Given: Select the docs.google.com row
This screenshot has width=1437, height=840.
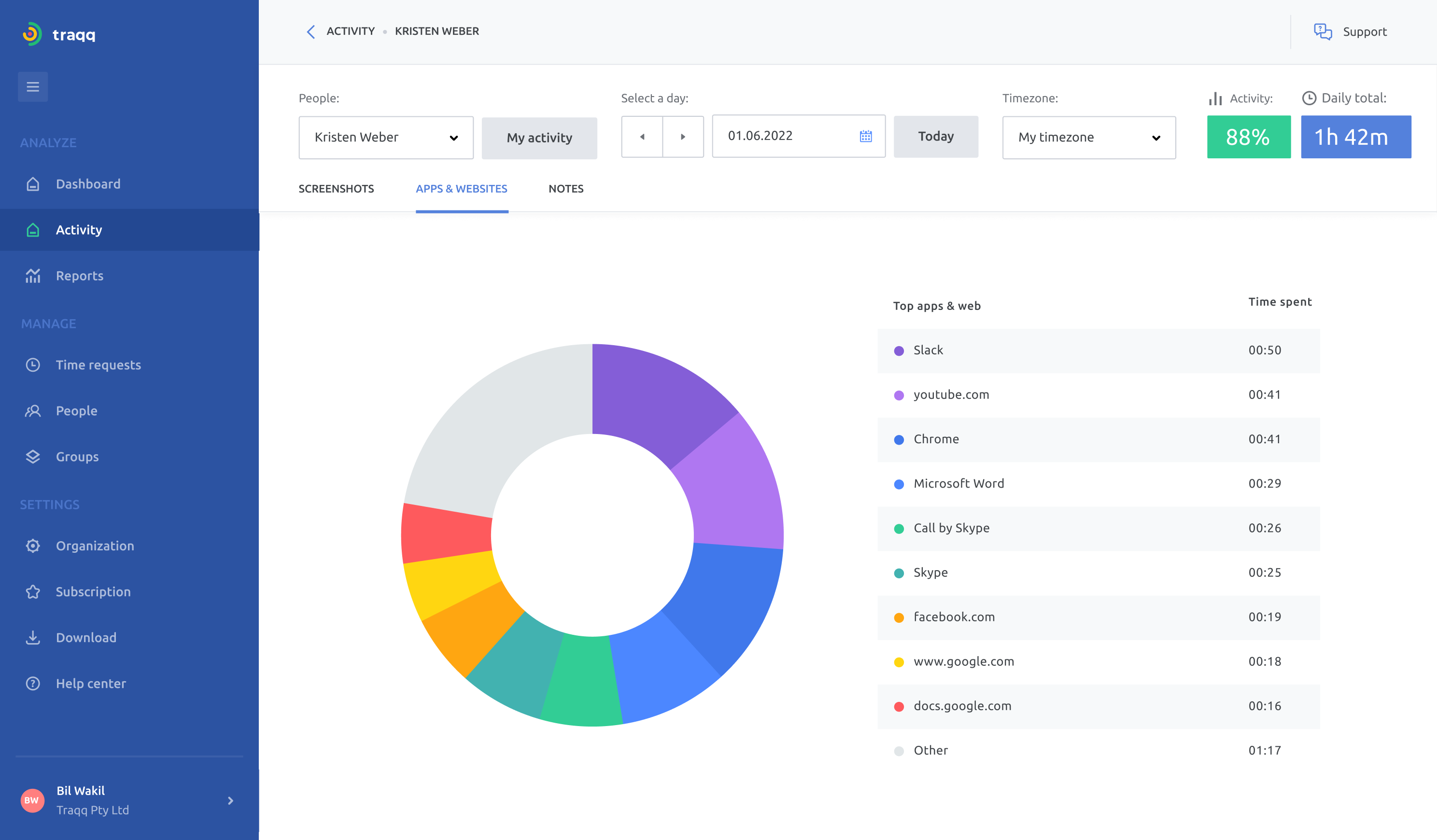Looking at the screenshot, I should tap(1099, 707).
